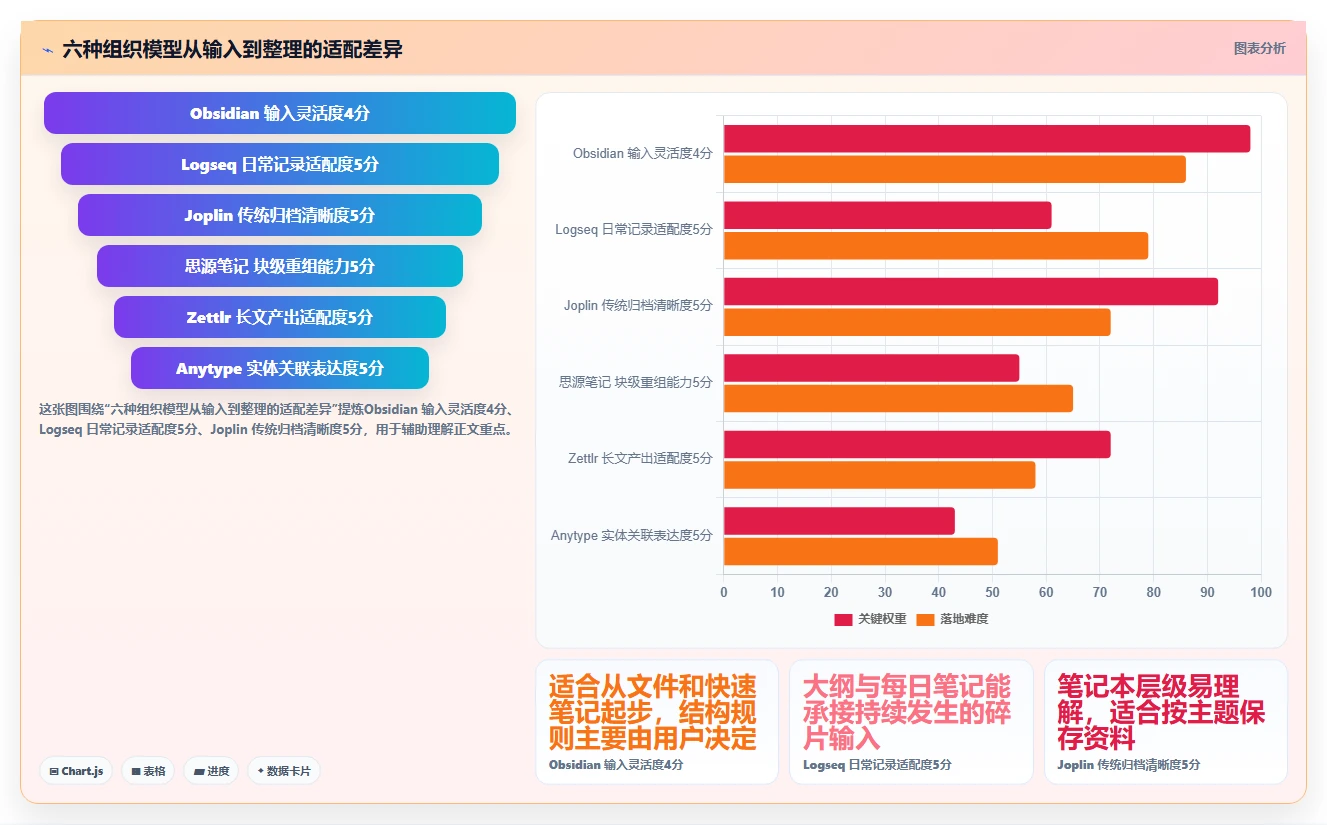Click the 图表分析 label in the header
The image size is (1327, 825).
coord(1259,48)
